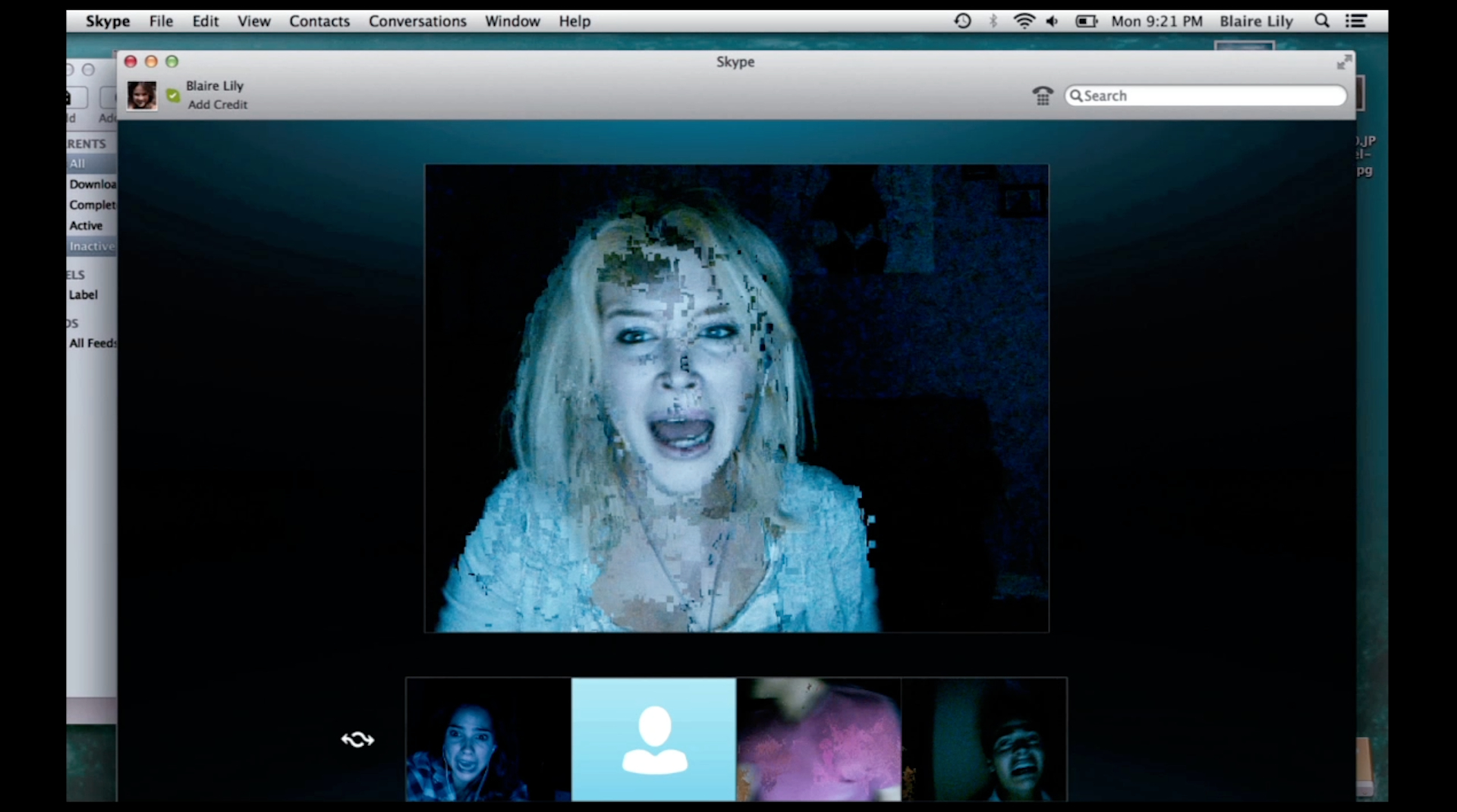
Task: Open the Help menu
Action: click(x=574, y=21)
